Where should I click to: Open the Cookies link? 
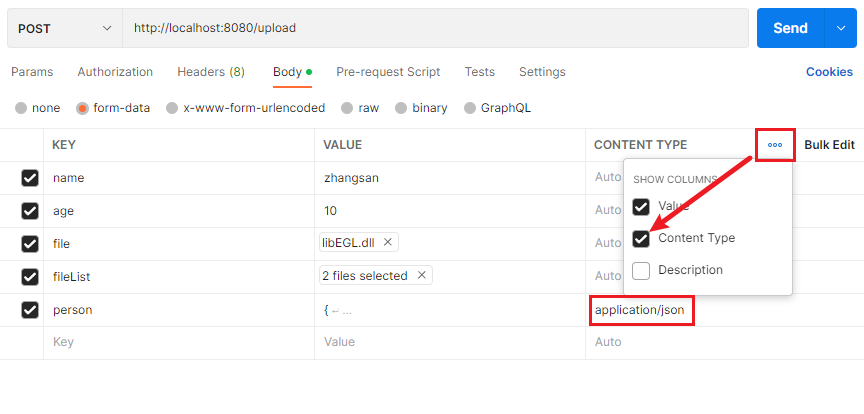[829, 72]
